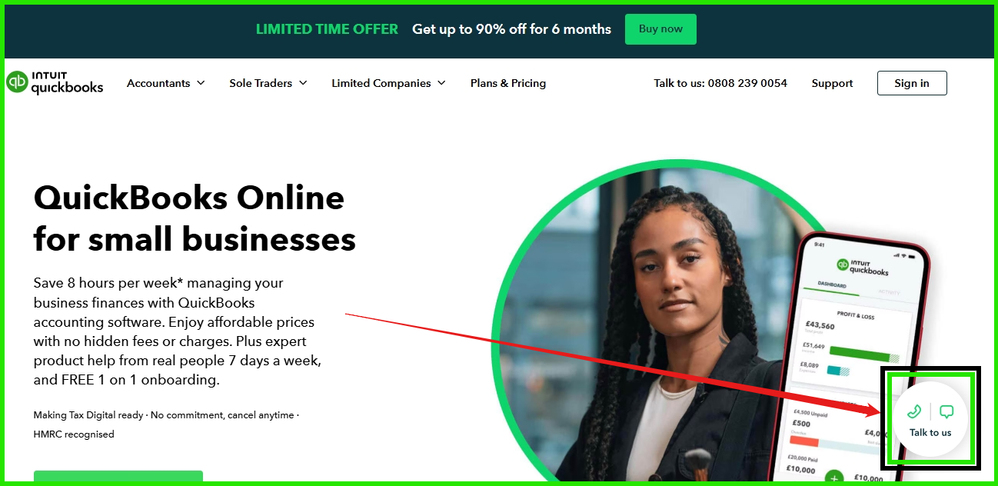998x486 pixels.
Task: Click the QuickBooks logo on the phone mockup
Action: (x=862, y=267)
